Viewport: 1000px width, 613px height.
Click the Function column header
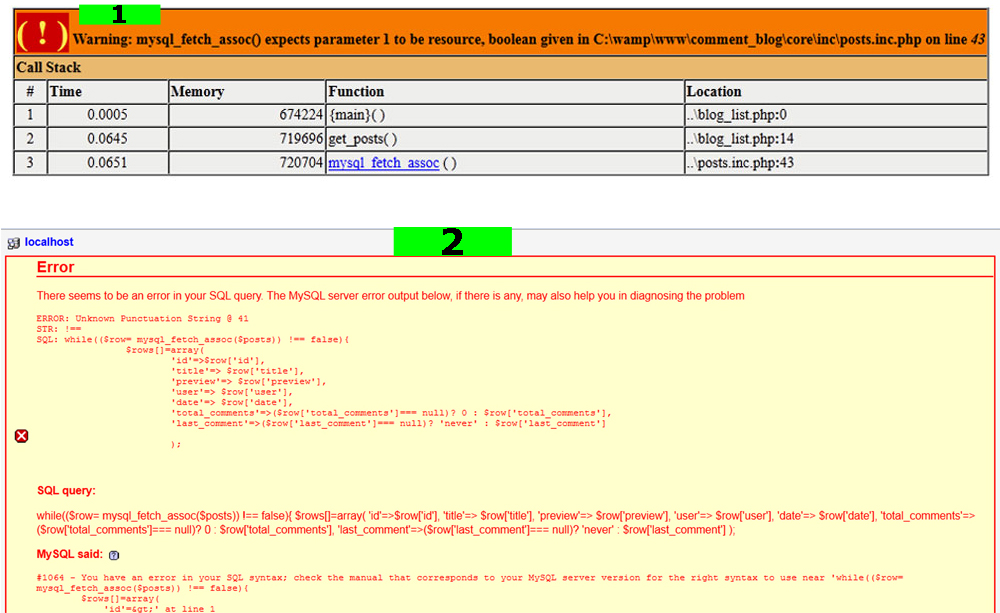[356, 91]
